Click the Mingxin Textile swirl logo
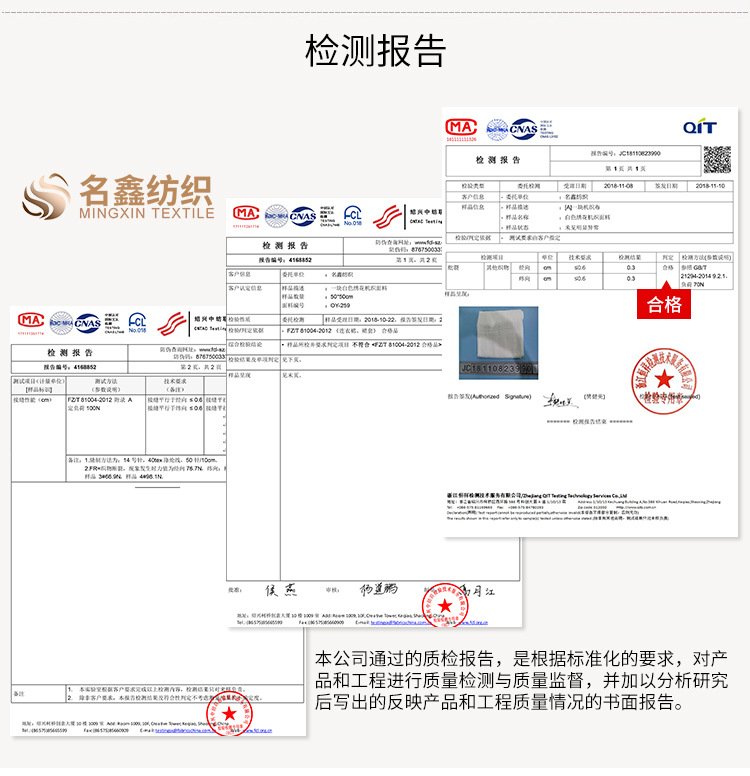Viewport: 750px width, 776px height. click(46, 196)
